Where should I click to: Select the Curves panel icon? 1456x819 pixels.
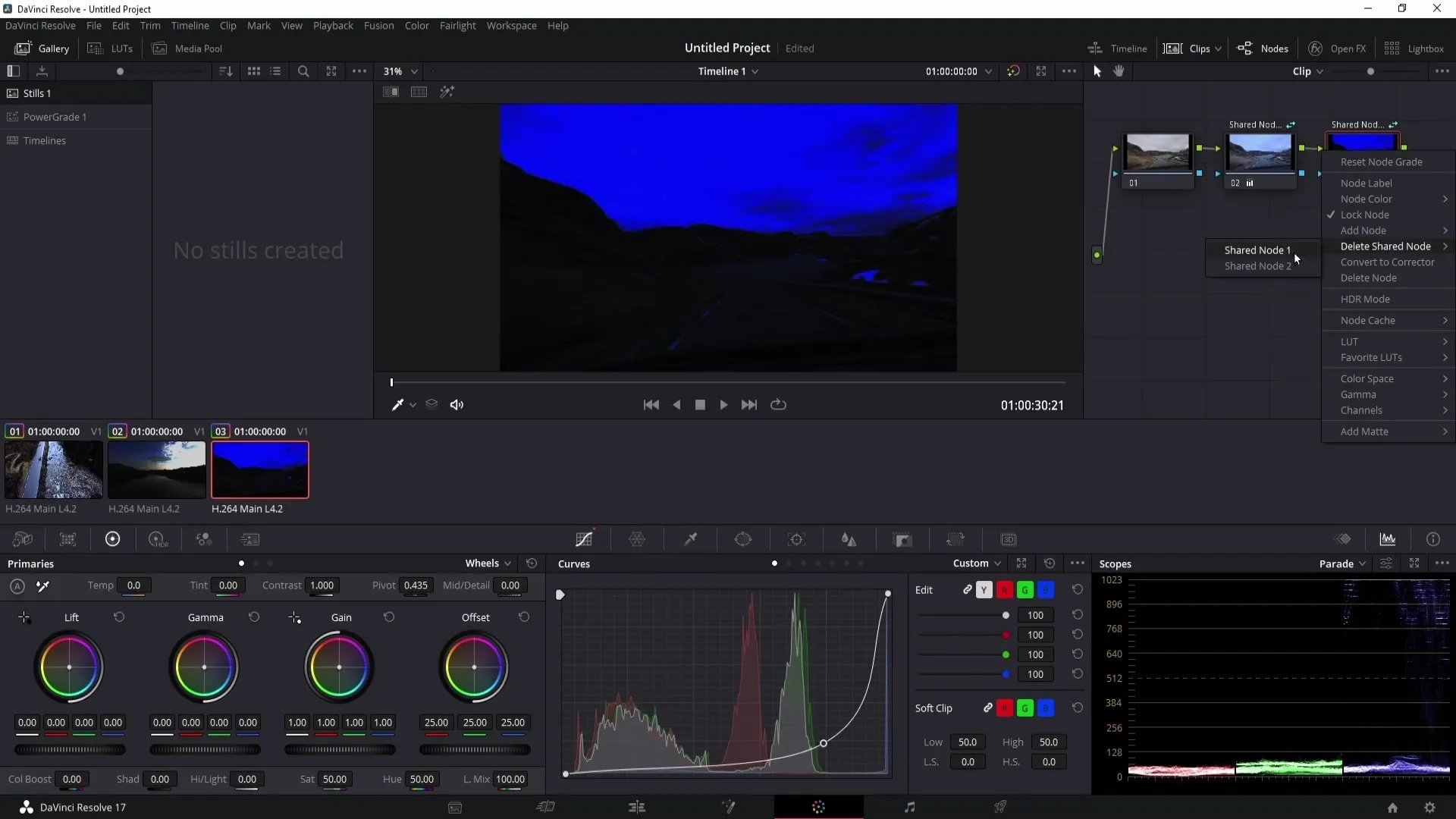(584, 539)
